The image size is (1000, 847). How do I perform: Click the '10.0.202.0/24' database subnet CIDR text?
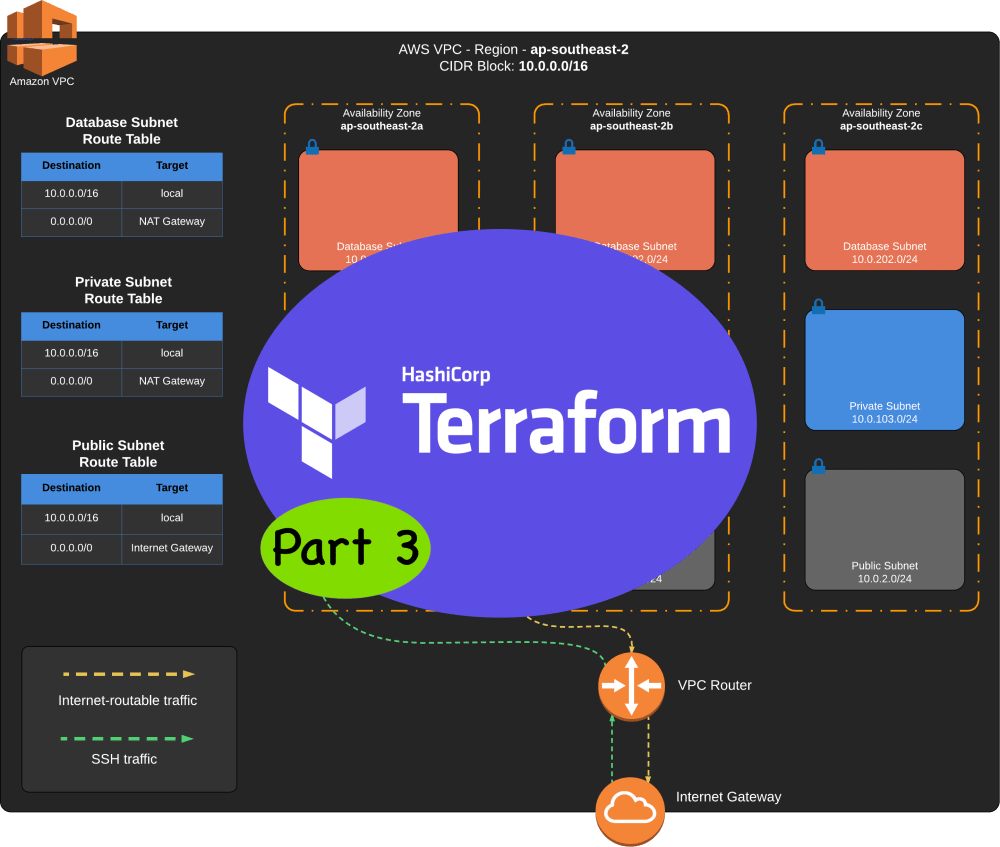point(885,260)
